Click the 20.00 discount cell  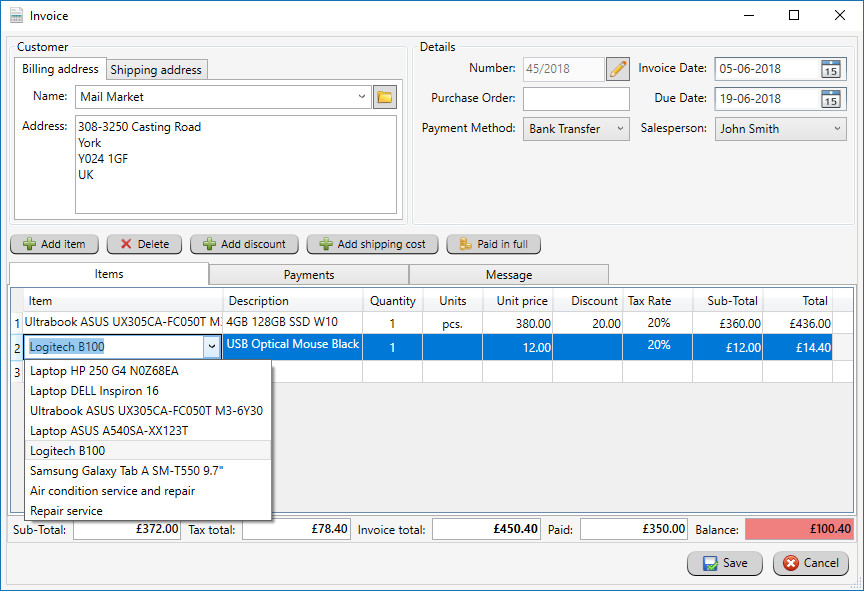point(588,323)
